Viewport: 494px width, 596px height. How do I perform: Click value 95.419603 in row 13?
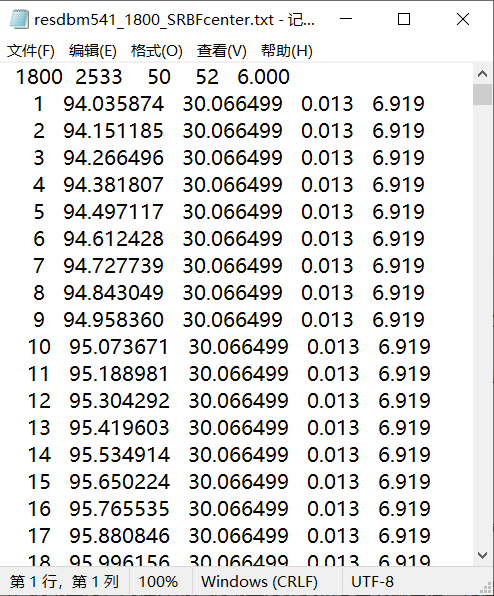(119, 428)
